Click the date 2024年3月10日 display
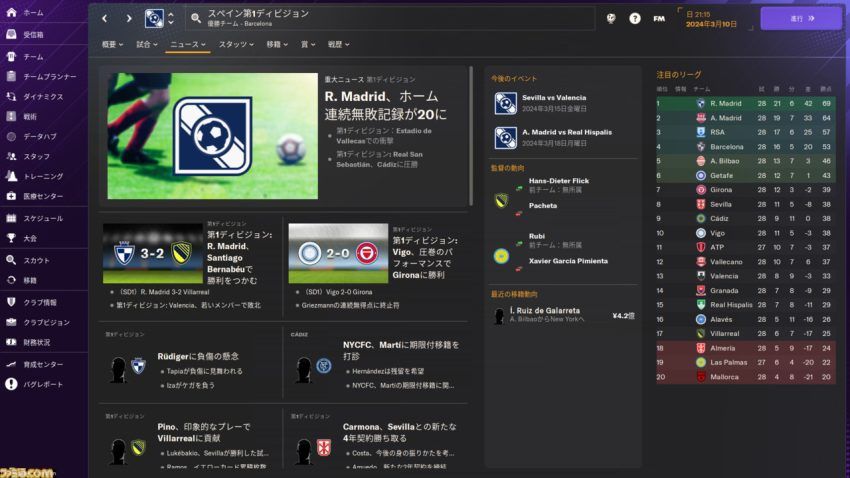The height and width of the screenshot is (478, 850). [x=711, y=24]
